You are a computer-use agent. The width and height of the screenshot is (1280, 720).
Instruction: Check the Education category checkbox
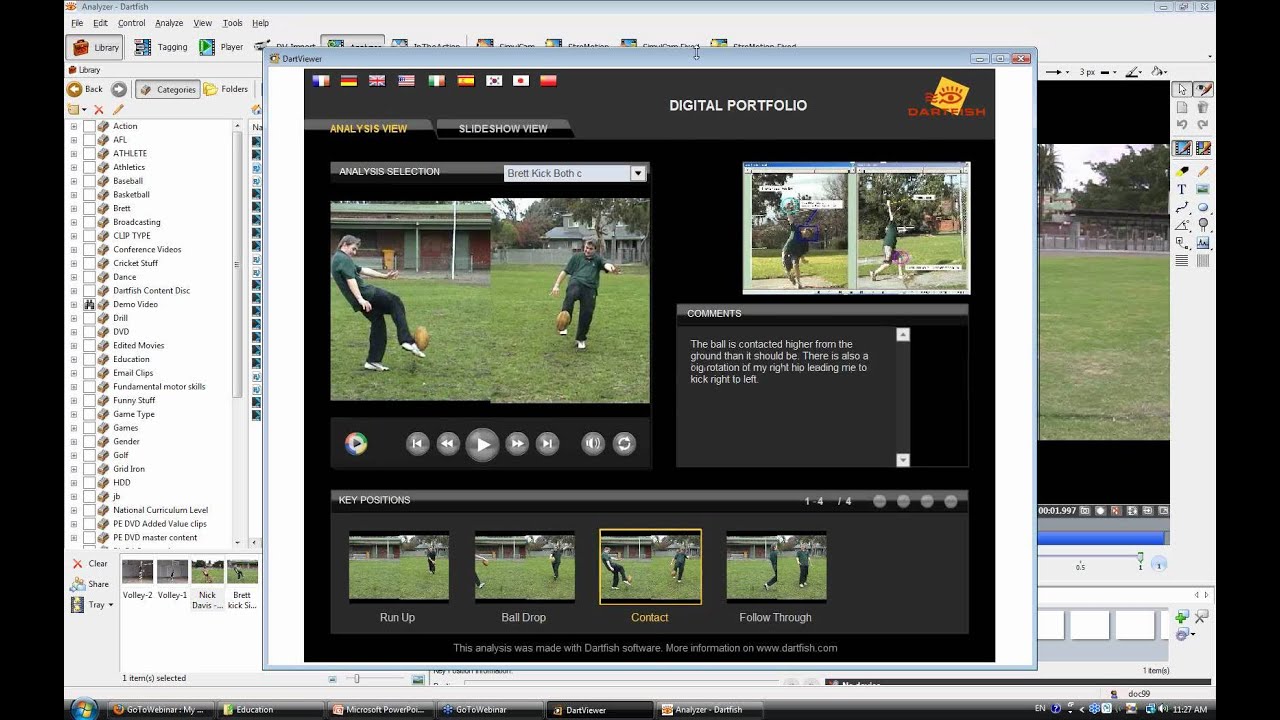click(x=89, y=359)
